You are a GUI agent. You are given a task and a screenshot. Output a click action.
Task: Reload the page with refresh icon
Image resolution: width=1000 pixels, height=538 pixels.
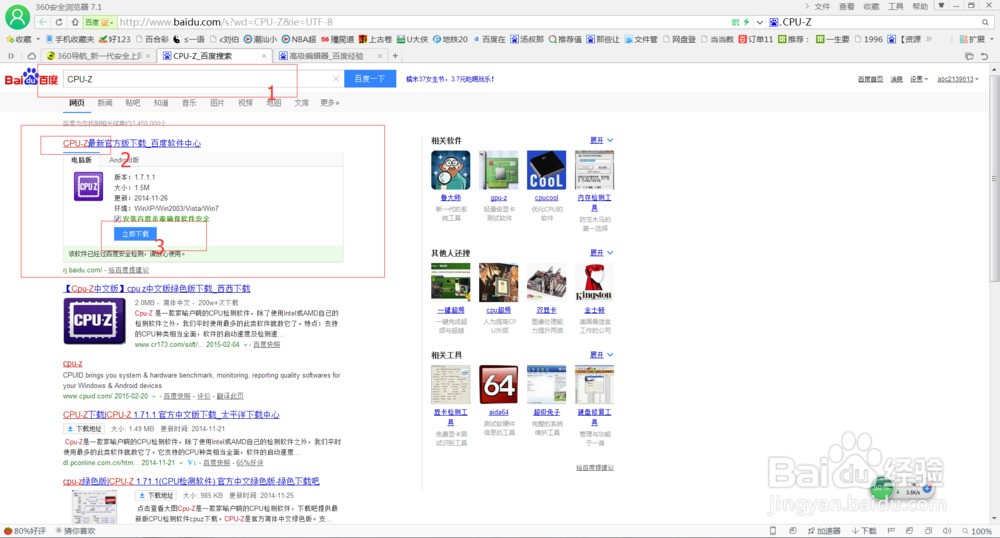pyautogui.click(x=59, y=22)
